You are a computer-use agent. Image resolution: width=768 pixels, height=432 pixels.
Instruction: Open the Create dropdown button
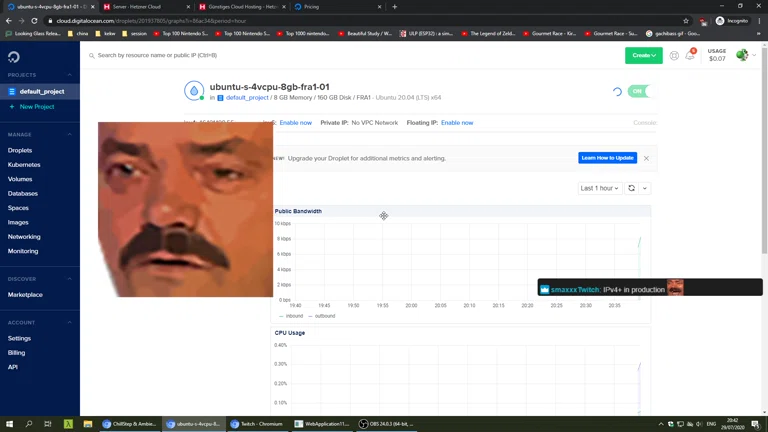[x=644, y=55]
